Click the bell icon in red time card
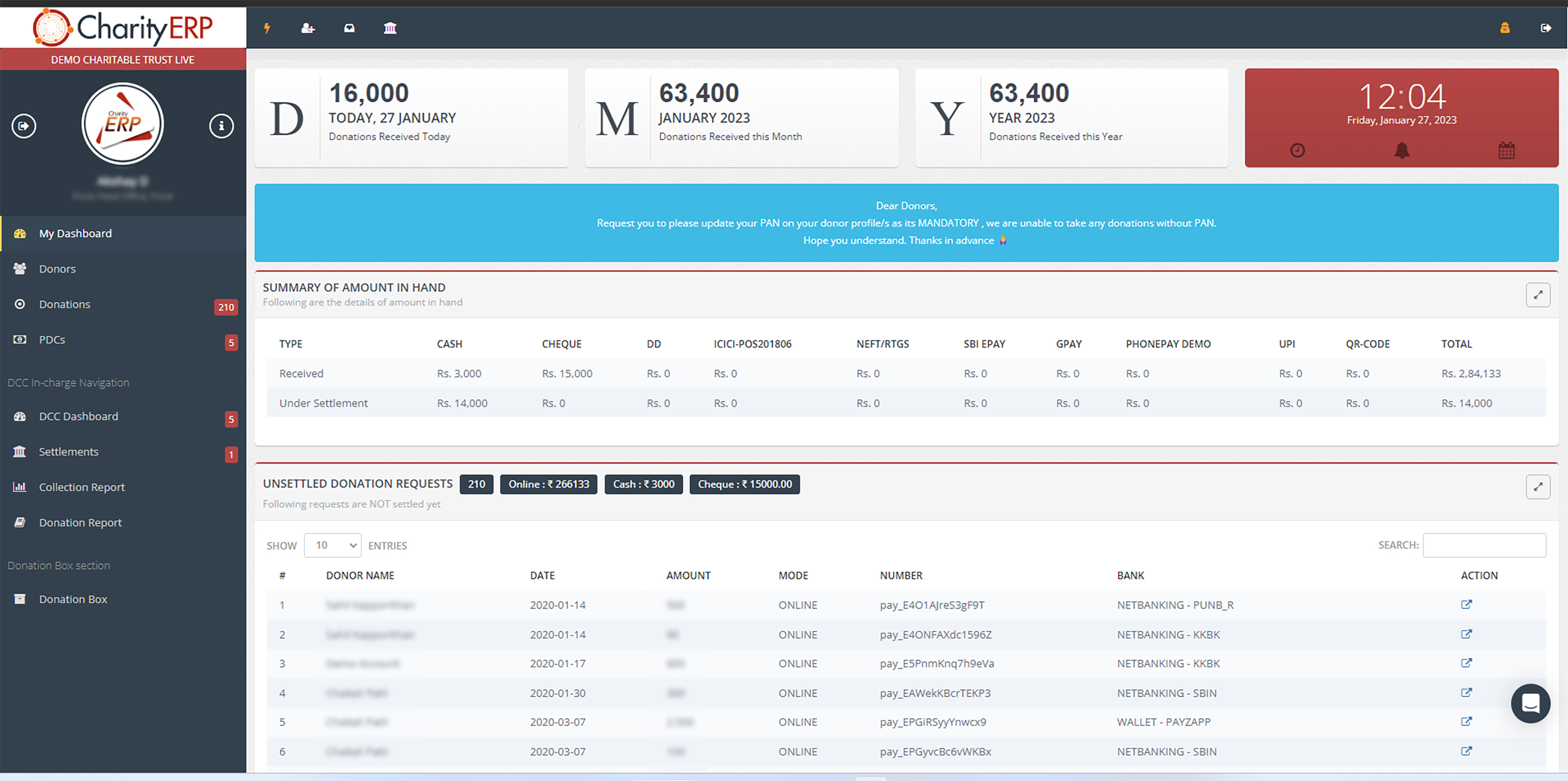Image resolution: width=1568 pixels, height=781 pixels. click(x=1402, y=150)
